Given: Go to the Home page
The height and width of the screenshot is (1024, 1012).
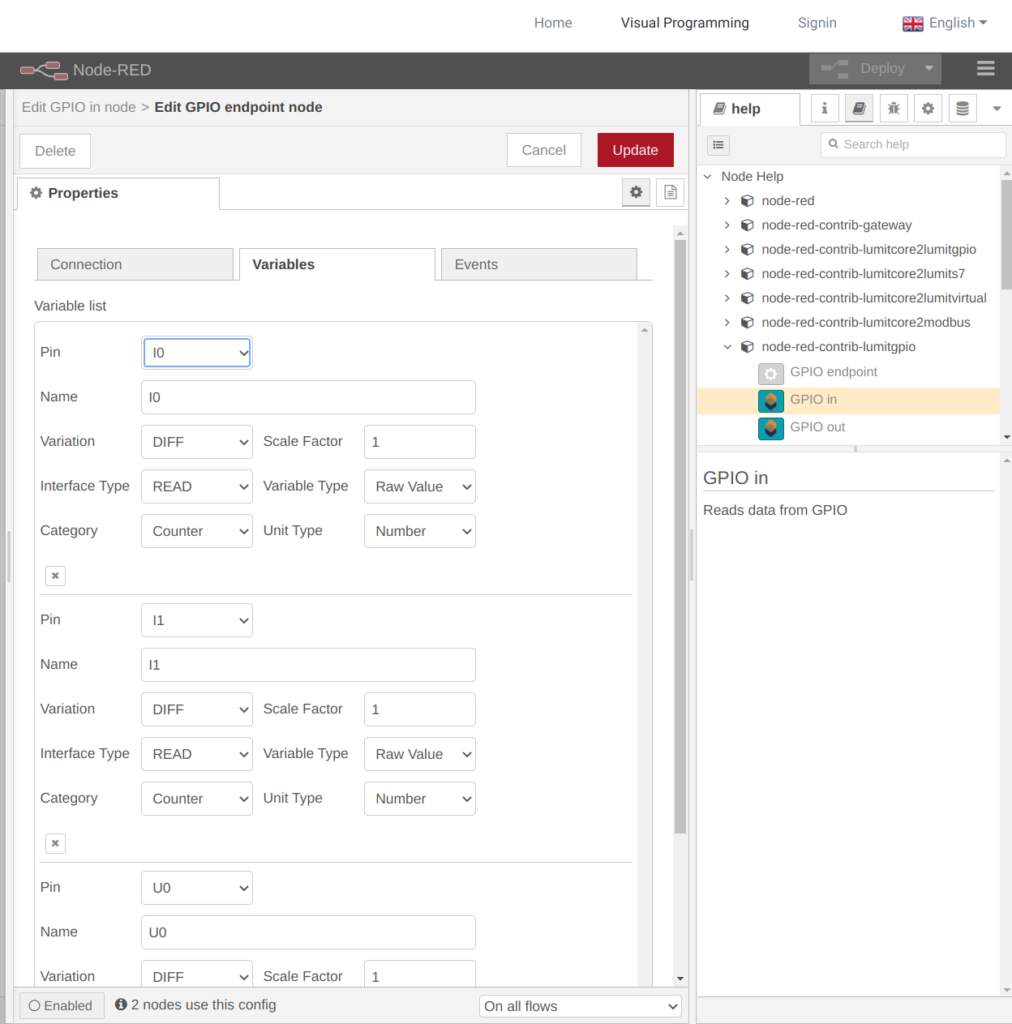Looking at the screenshot, I should [553, 23].
